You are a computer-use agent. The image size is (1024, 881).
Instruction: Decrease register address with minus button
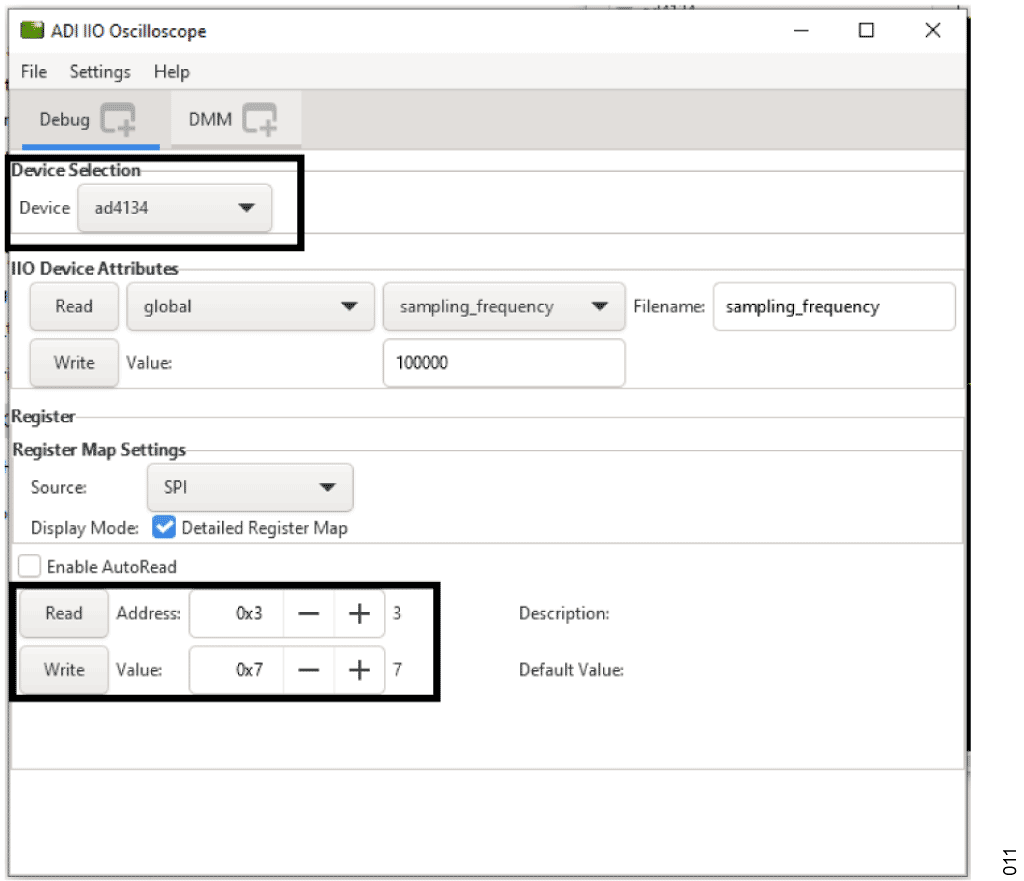308,614
